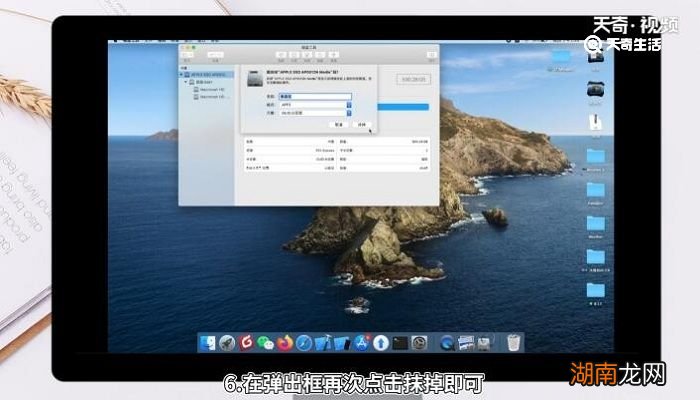Open the Scheme dropdown in the erase dialog
This screenshot has width=700, height=400.
[315, 113]
